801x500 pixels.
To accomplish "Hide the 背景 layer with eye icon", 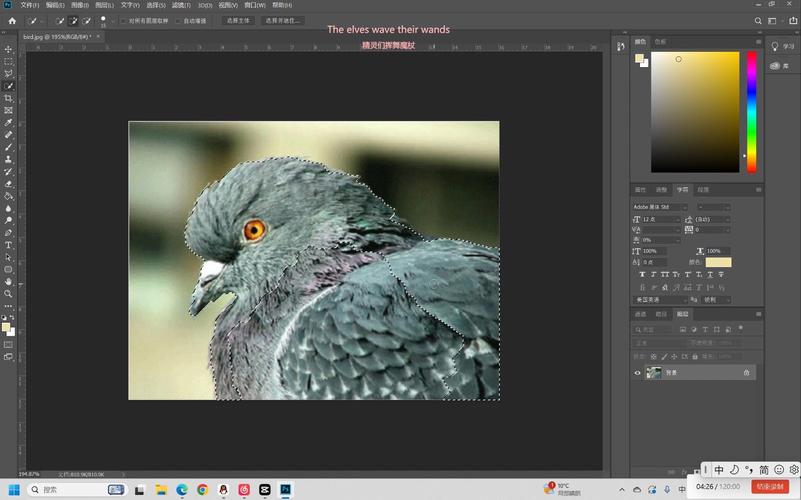I will 638,372.
